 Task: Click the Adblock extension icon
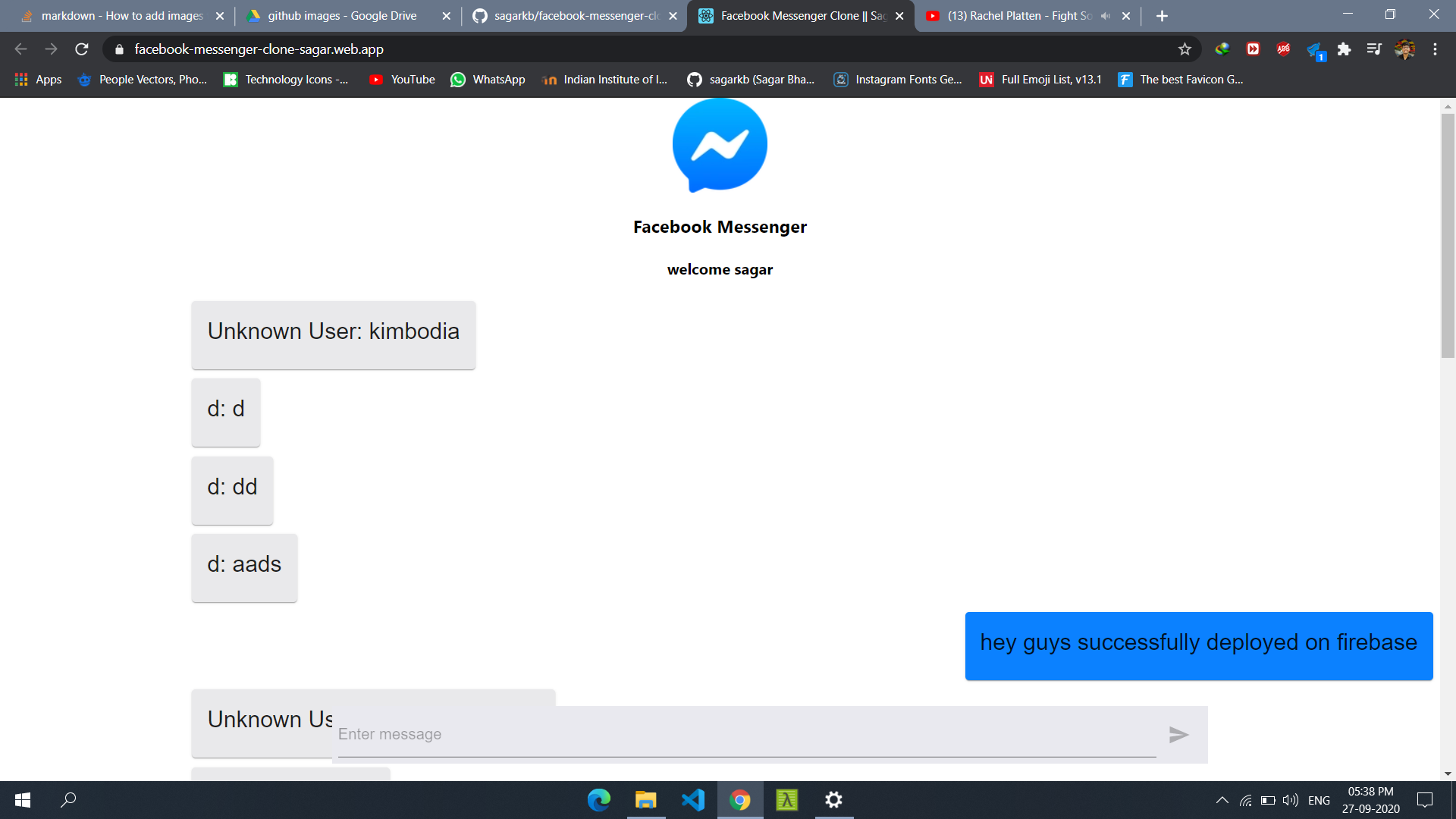[x=1283, y=49]
